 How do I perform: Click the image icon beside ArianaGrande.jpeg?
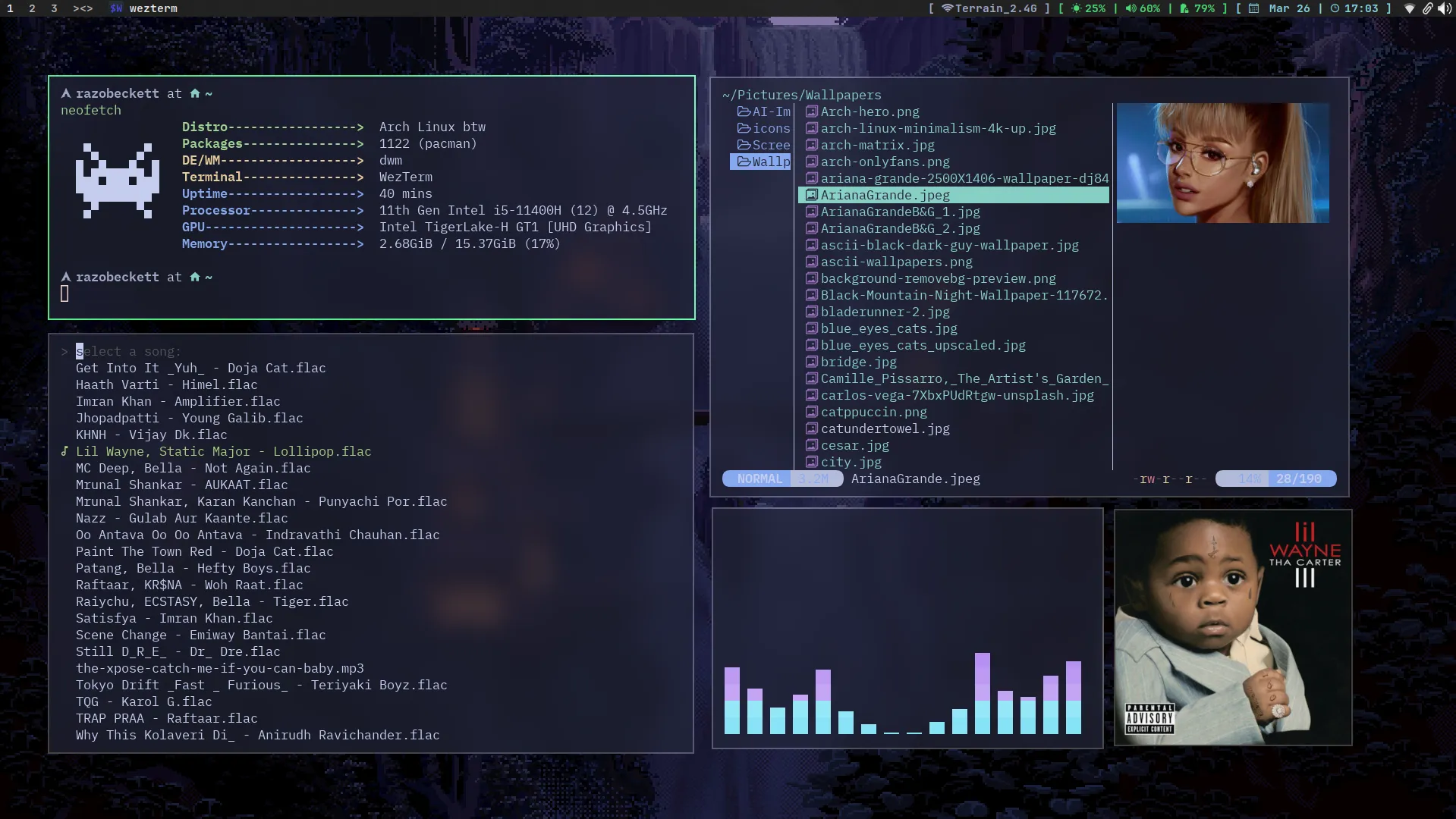pos(811,195)
